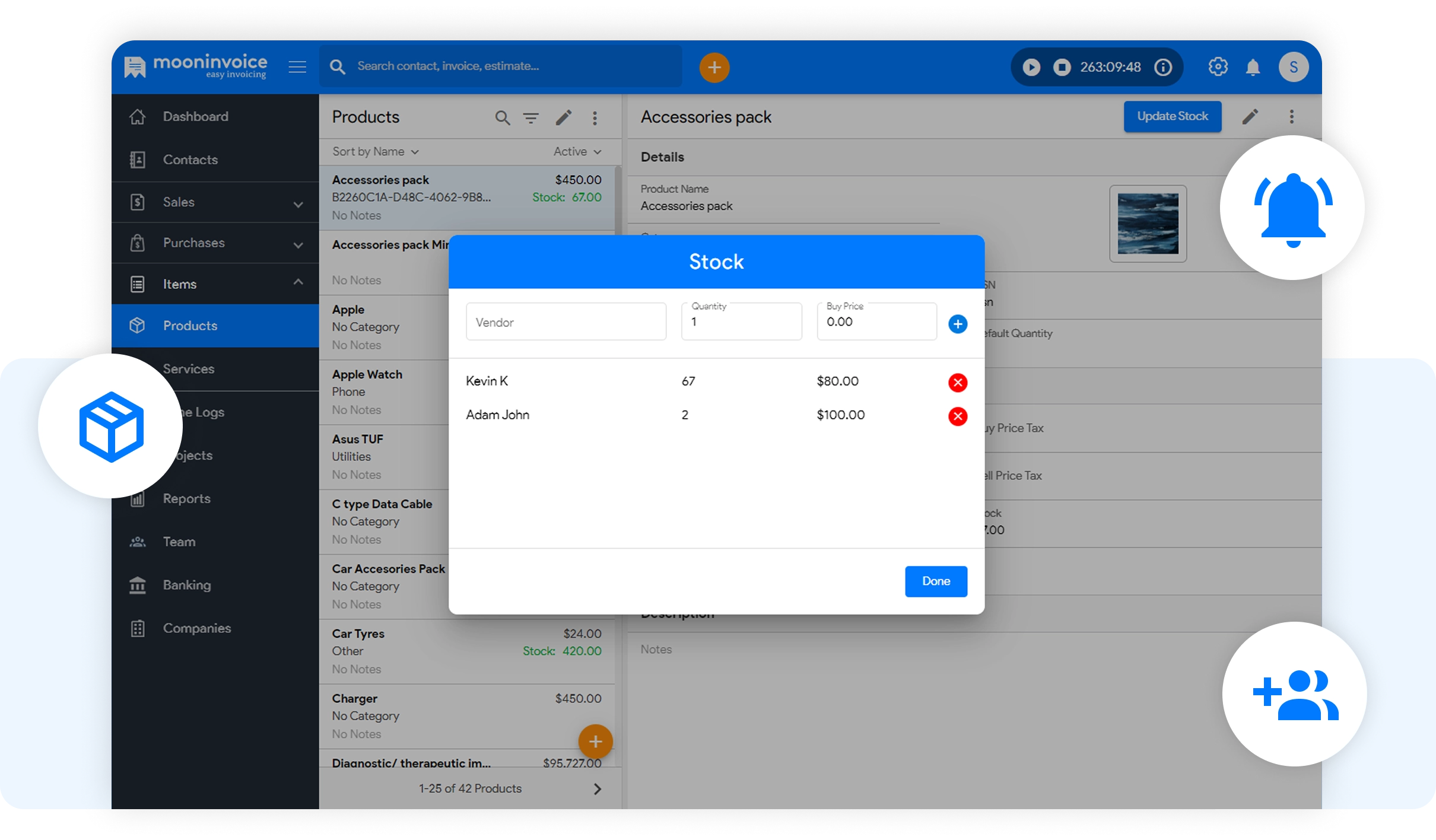This screenshot has height=840, width=1436.
Task: Stop the running timer
Action: point(1062,67)
